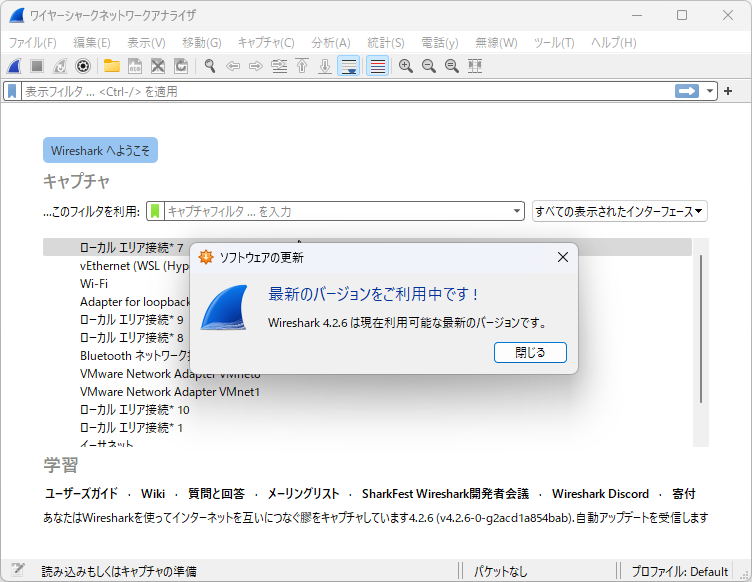Click the display filter bookmark icon
Image resolution: width=752 pixels, height=582 pixels.
point(12,91)
